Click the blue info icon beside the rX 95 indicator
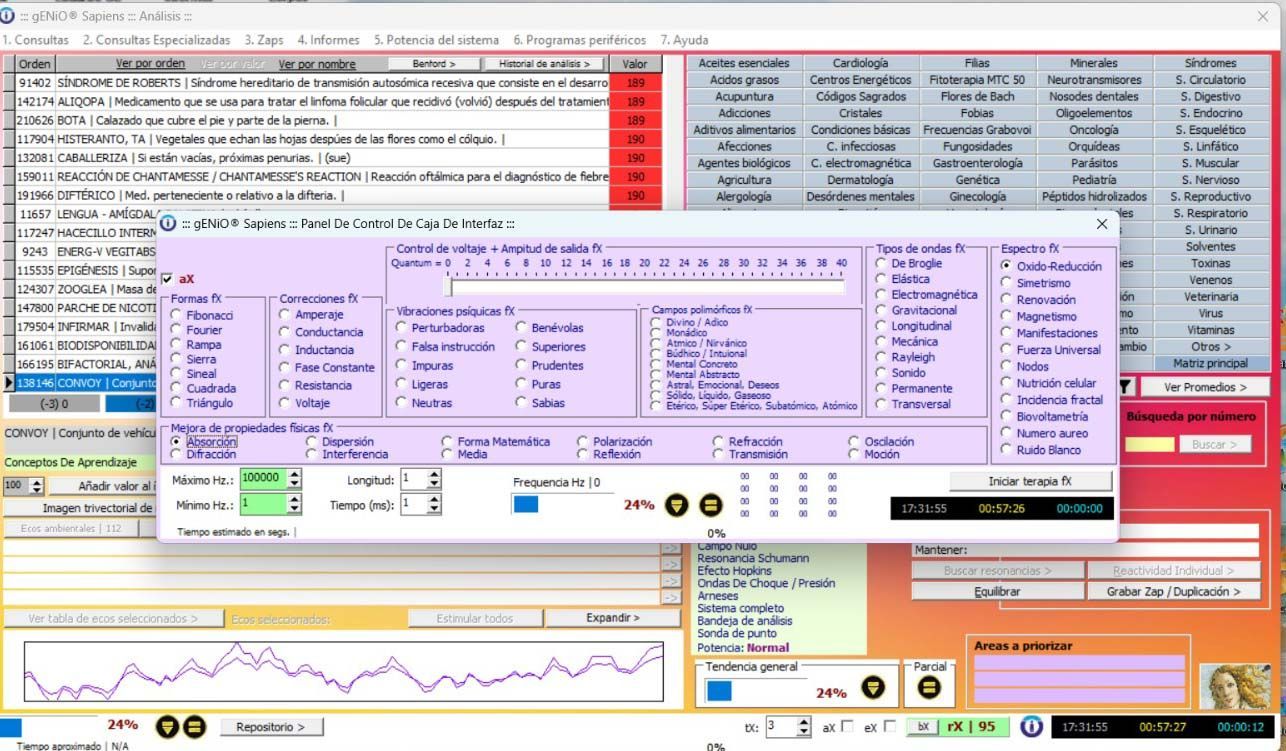 1031,727
